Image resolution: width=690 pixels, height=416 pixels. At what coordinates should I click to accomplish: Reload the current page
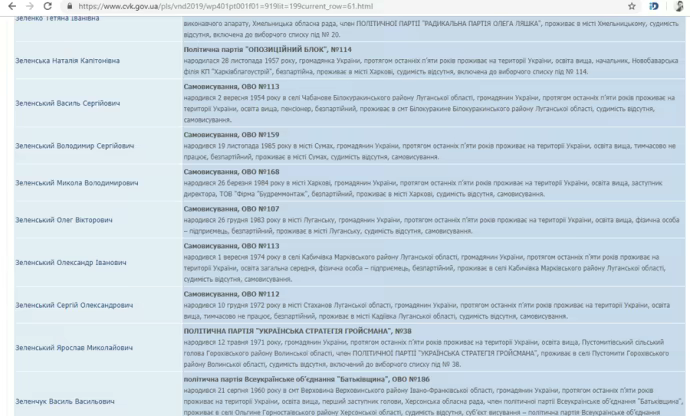coord(48,6)
